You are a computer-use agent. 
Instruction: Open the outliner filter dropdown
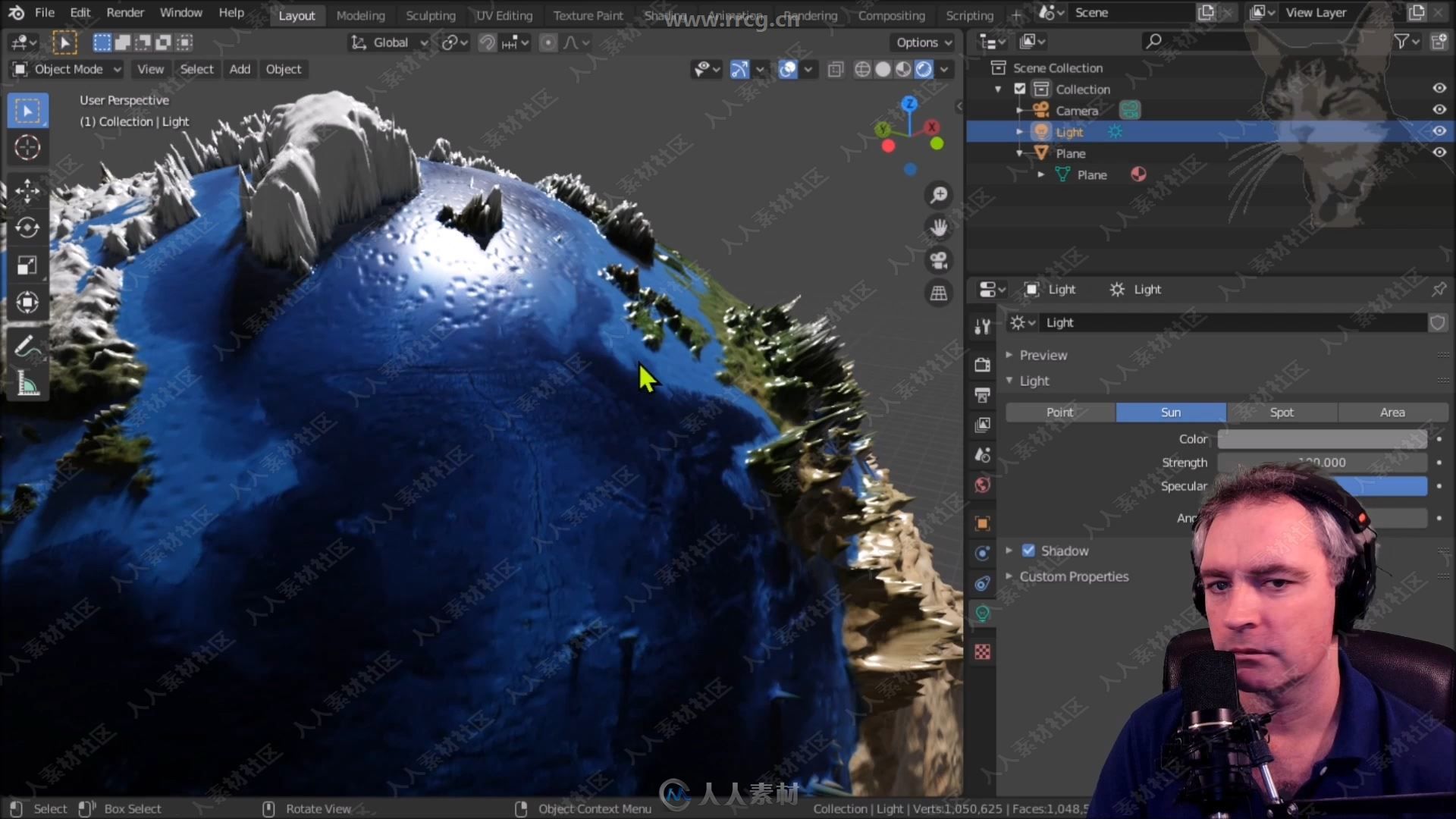pos(1407,42)
